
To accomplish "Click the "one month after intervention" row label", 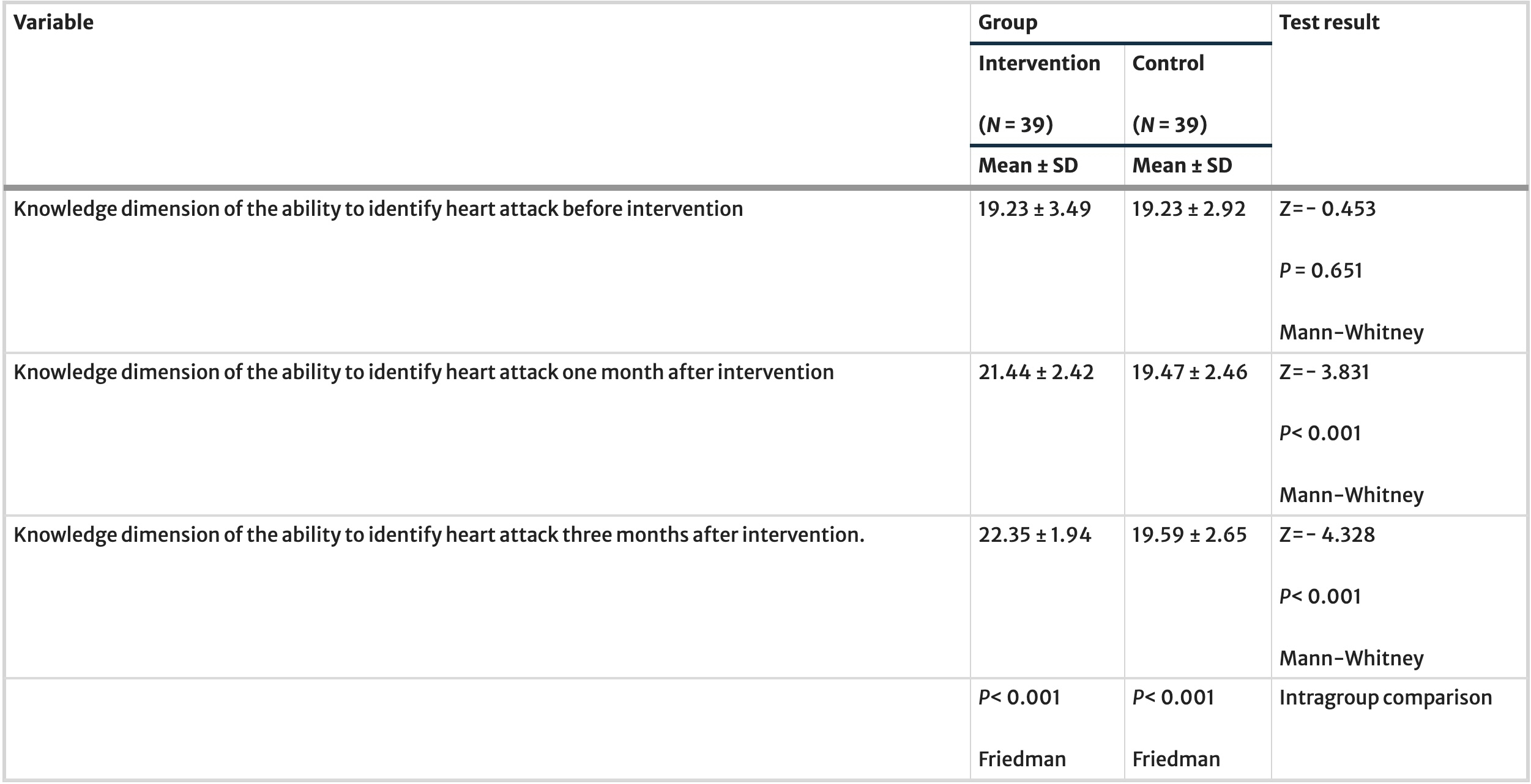I will [423, 372].
